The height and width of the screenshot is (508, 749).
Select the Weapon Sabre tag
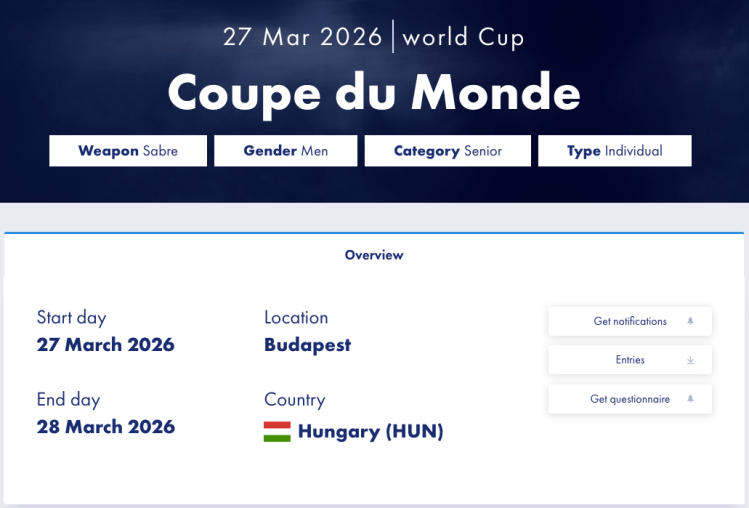pyautogui.click(x=128, y=151)
